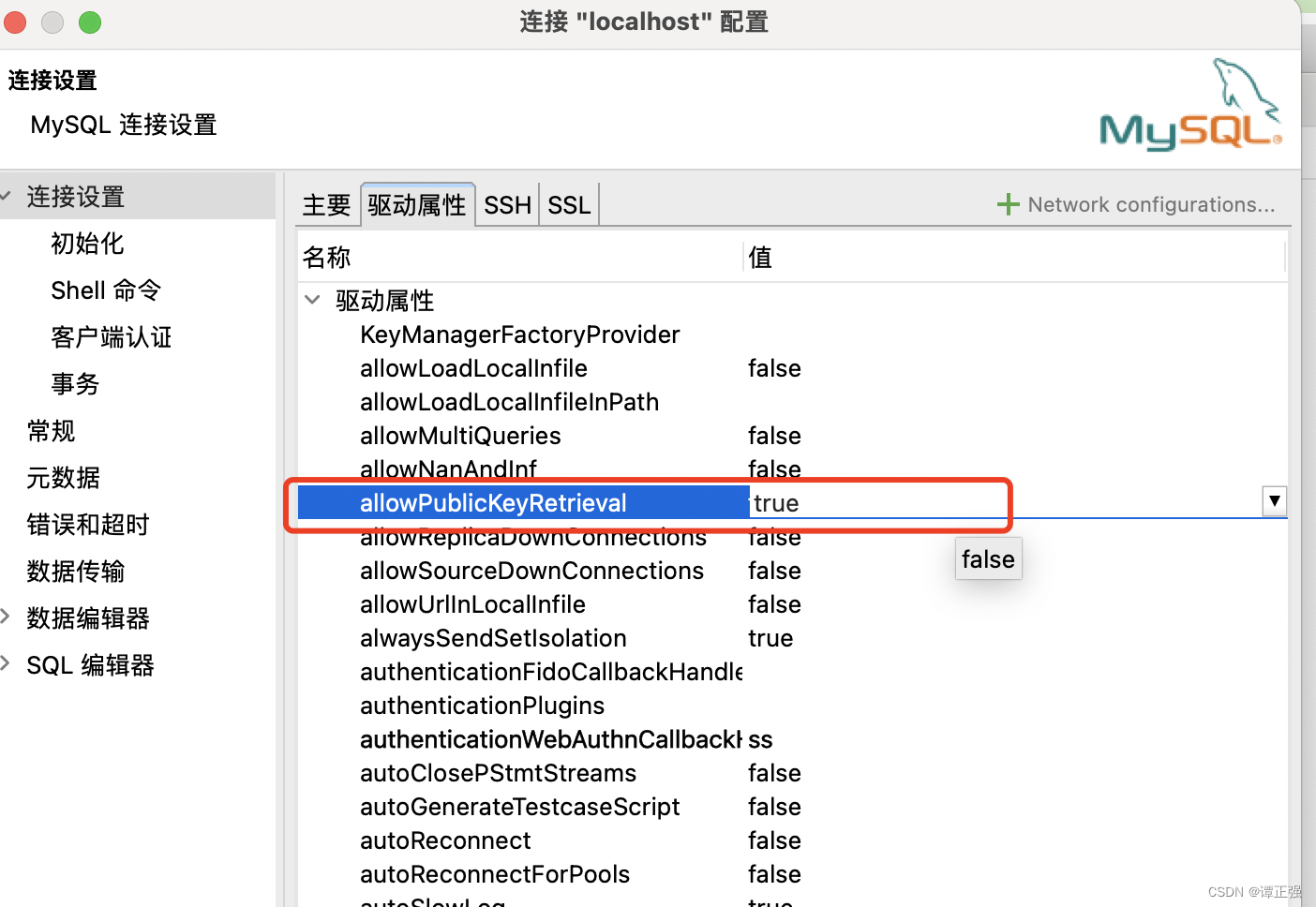Click the false value of allowUrlInLocalInfile
1316x907 pixels.
774,604
